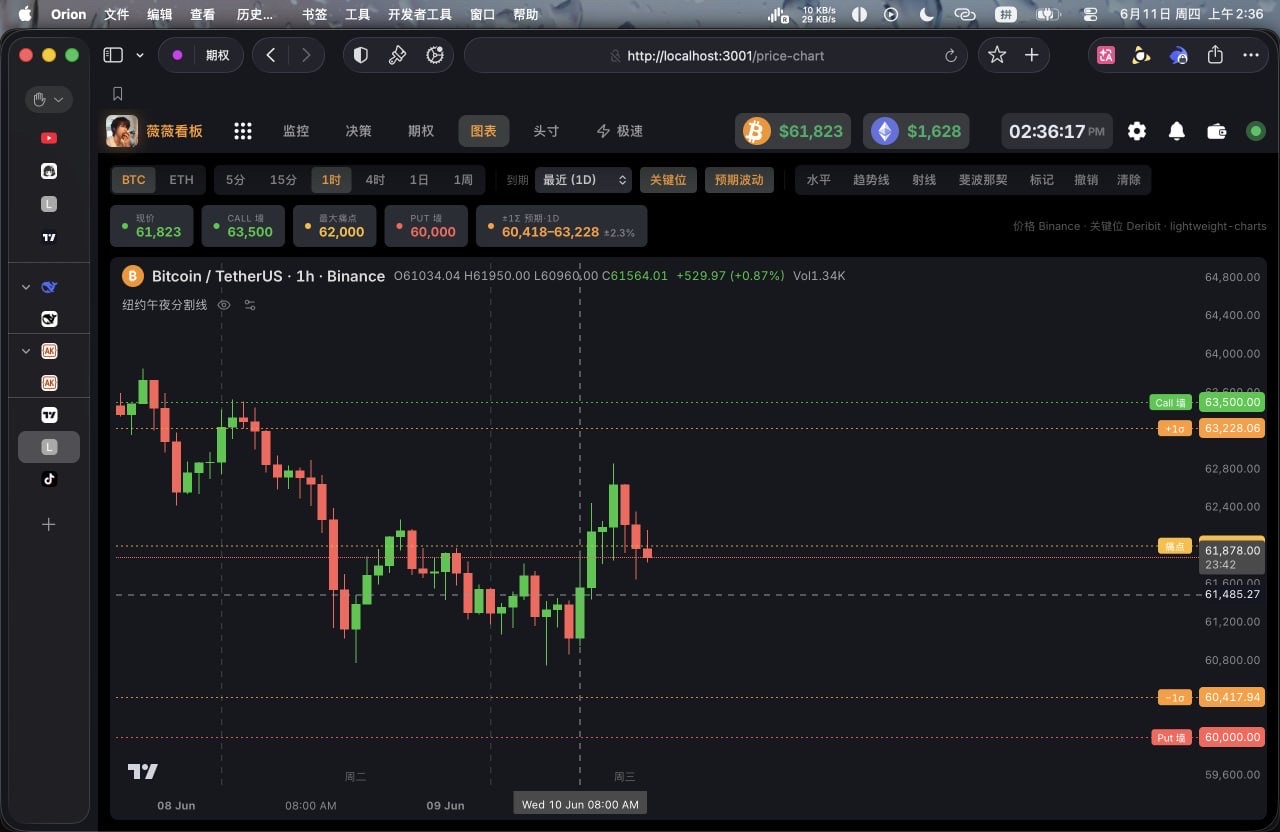
Task: Open the 书签 menu in menu bar
Action: click(x=315, y=15)
